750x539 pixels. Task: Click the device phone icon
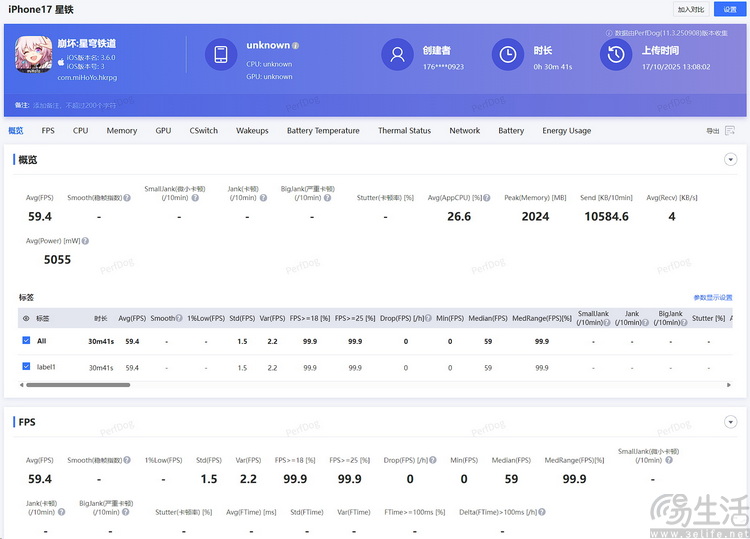point(221,54)
